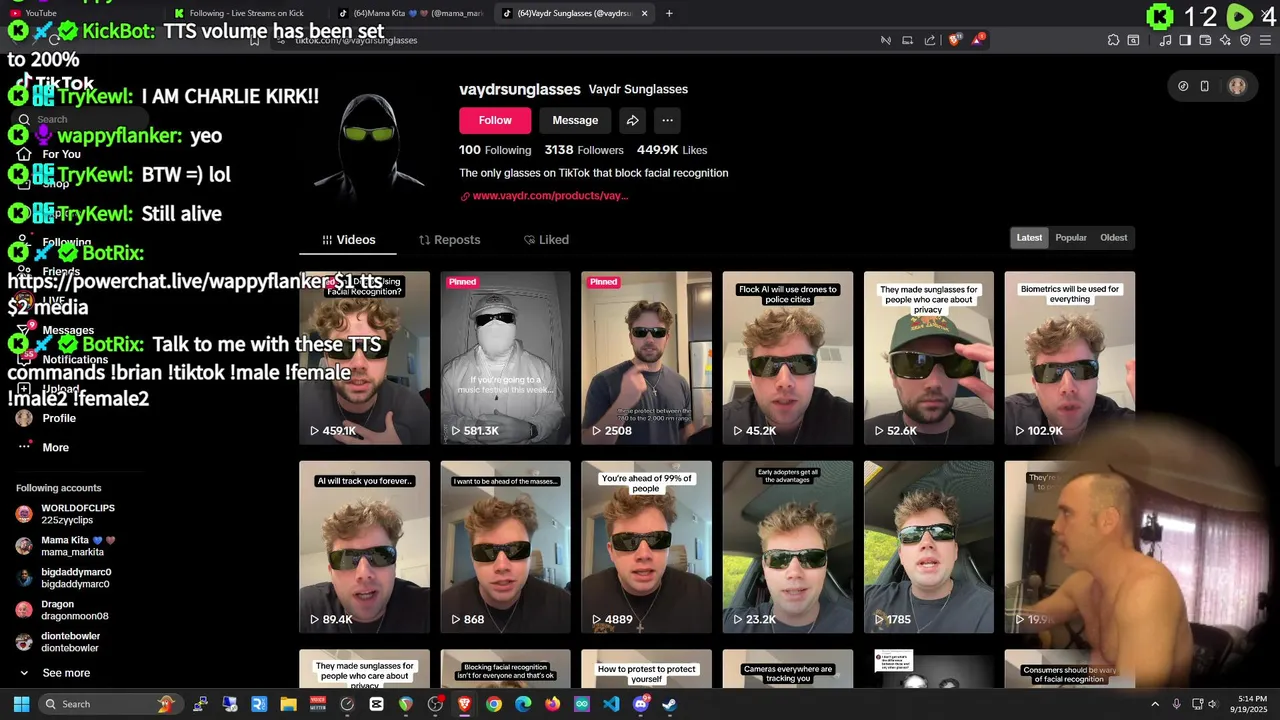
Task: Click the share page icon in address bar
Action: (x=930, y=40)
